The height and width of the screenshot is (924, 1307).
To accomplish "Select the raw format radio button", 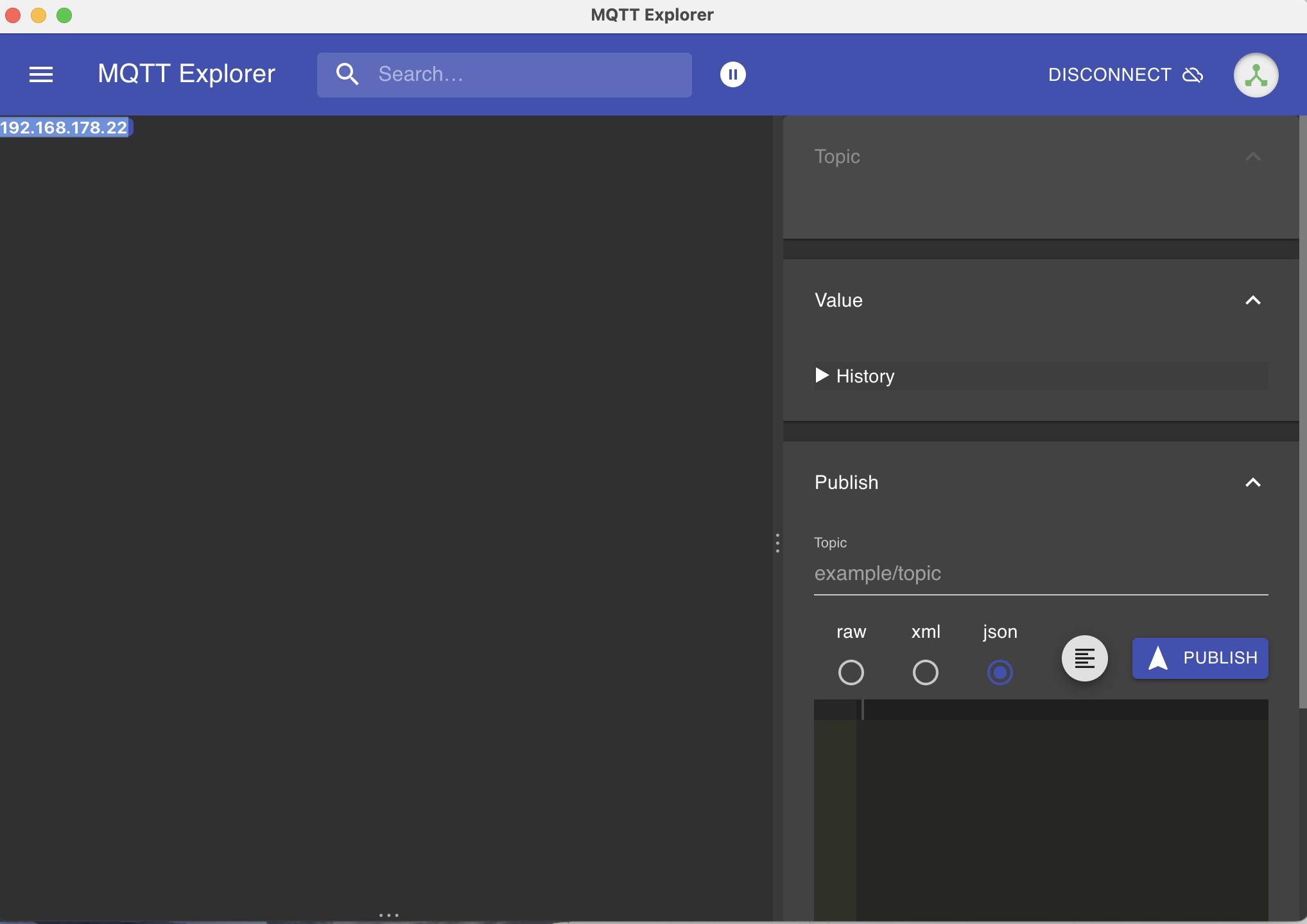I will click(851, 672).
